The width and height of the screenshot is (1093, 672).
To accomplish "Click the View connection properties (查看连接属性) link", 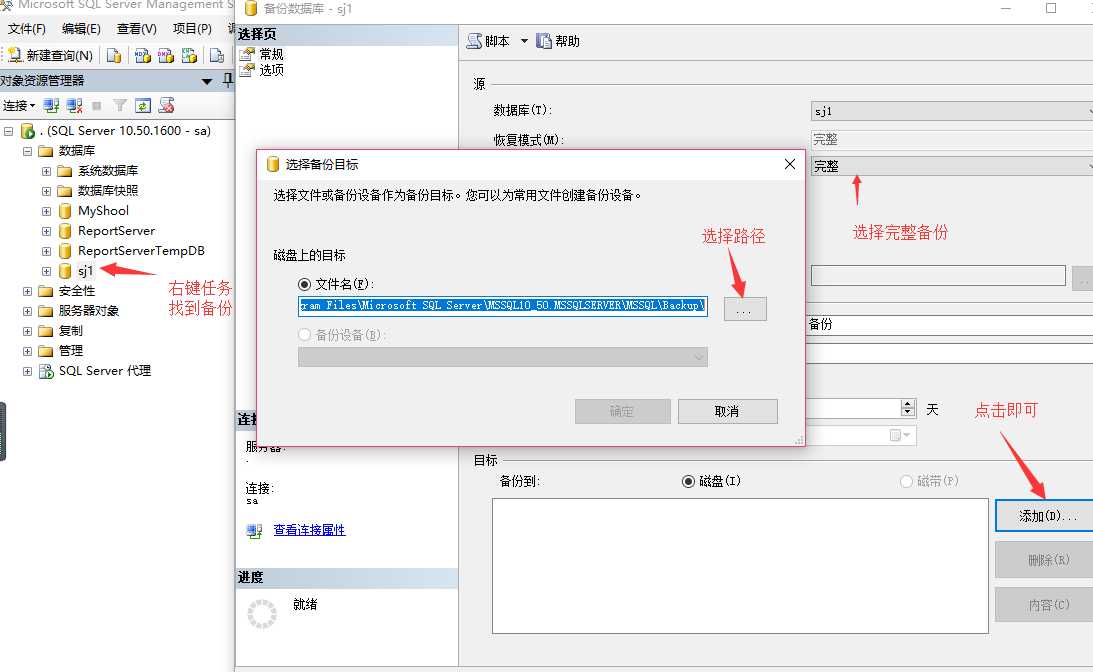I will (x=309, y=530).
